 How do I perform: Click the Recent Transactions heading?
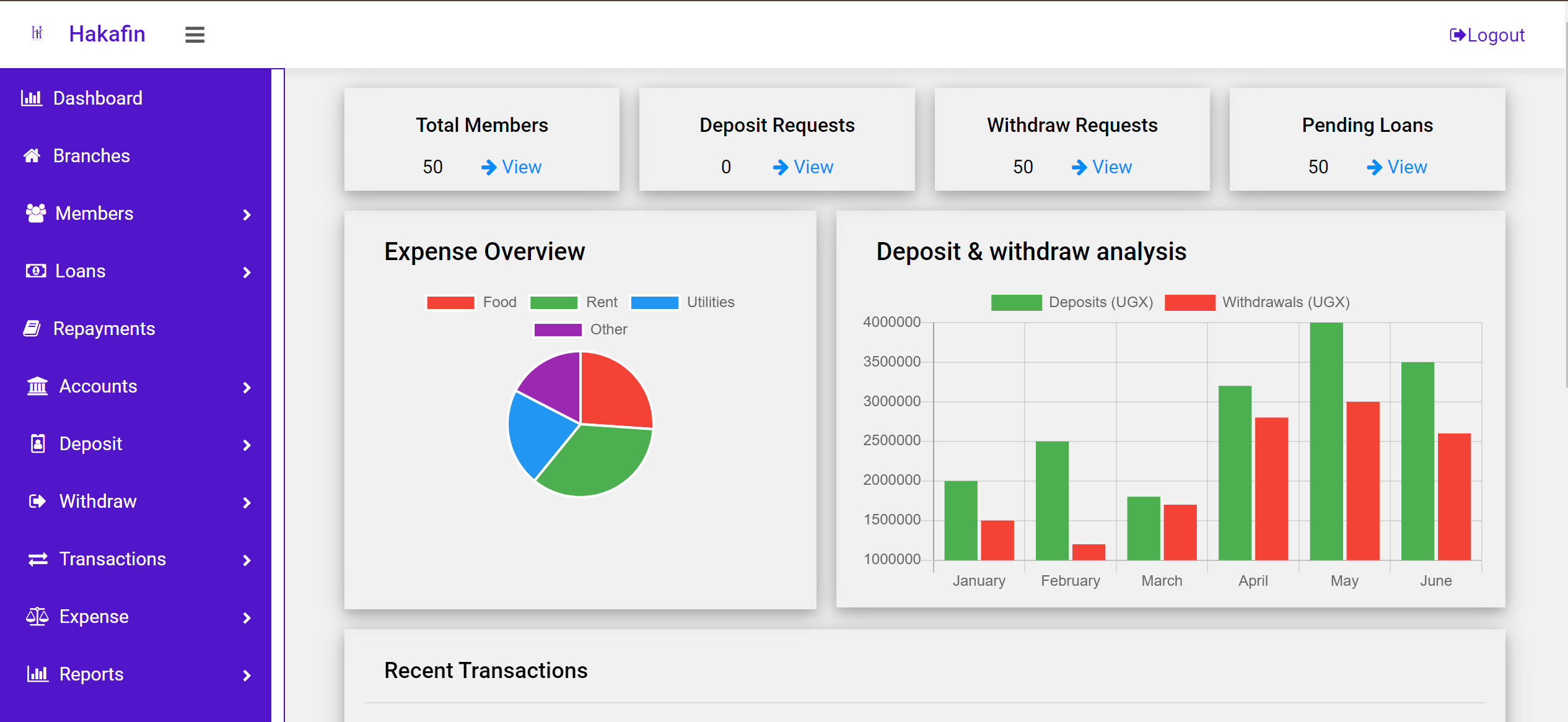pos(486,671)
